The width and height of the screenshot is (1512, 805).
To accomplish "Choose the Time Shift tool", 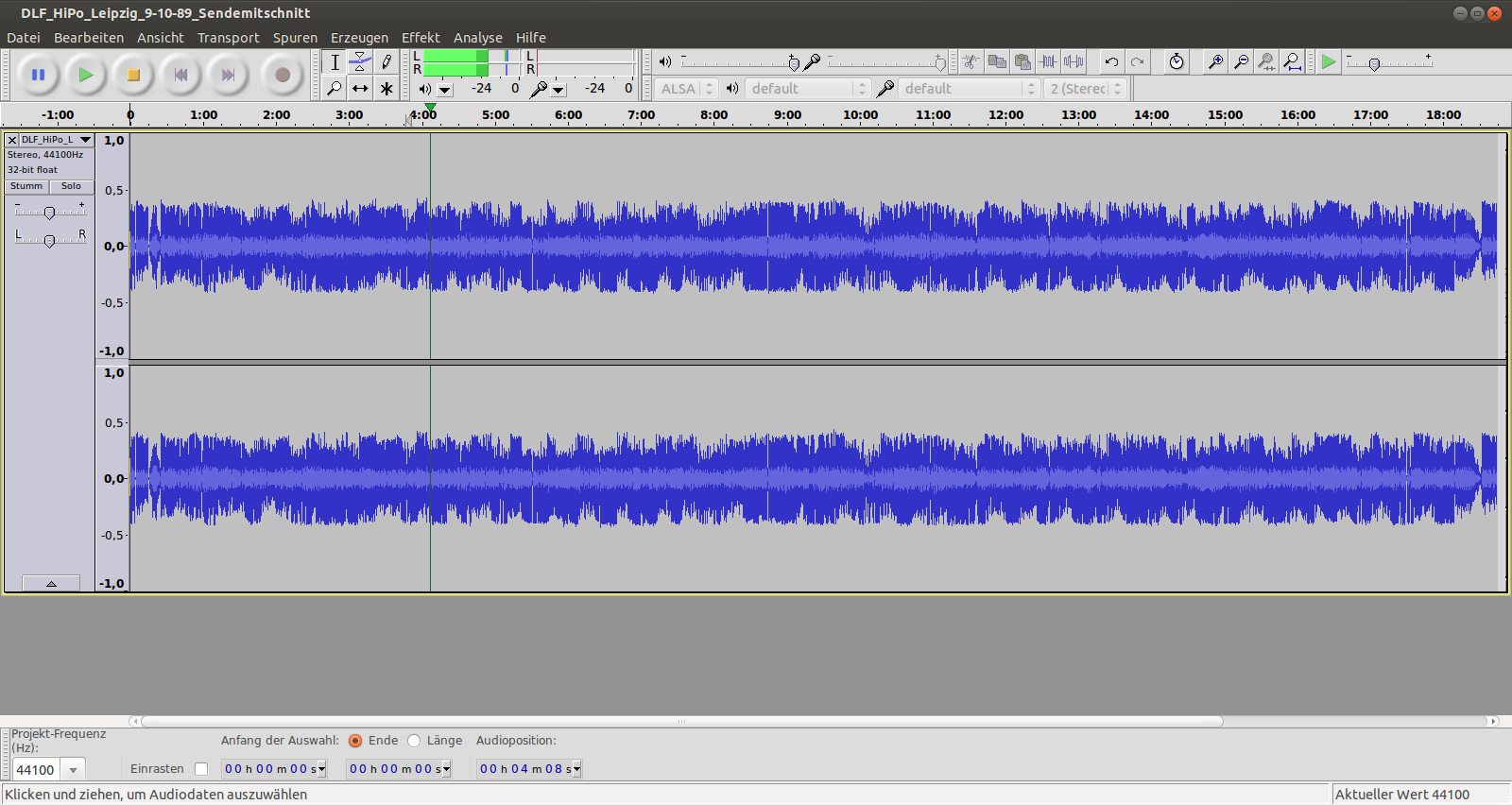I will tap(360, 89).
